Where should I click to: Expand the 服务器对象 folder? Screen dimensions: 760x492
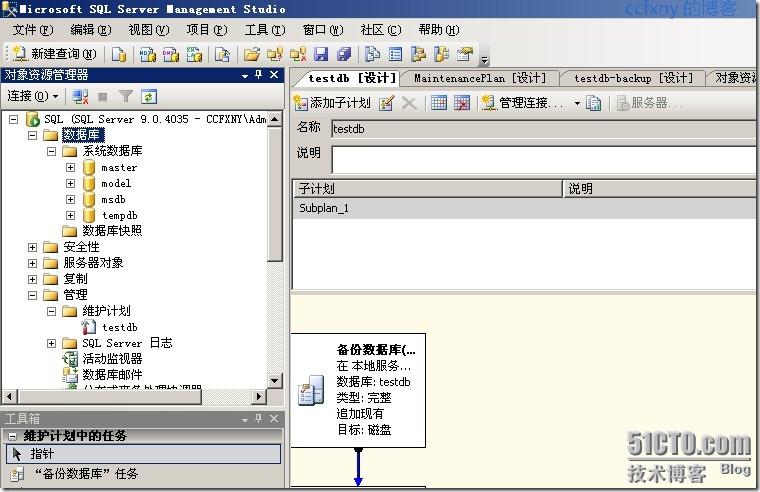point(32,263)
